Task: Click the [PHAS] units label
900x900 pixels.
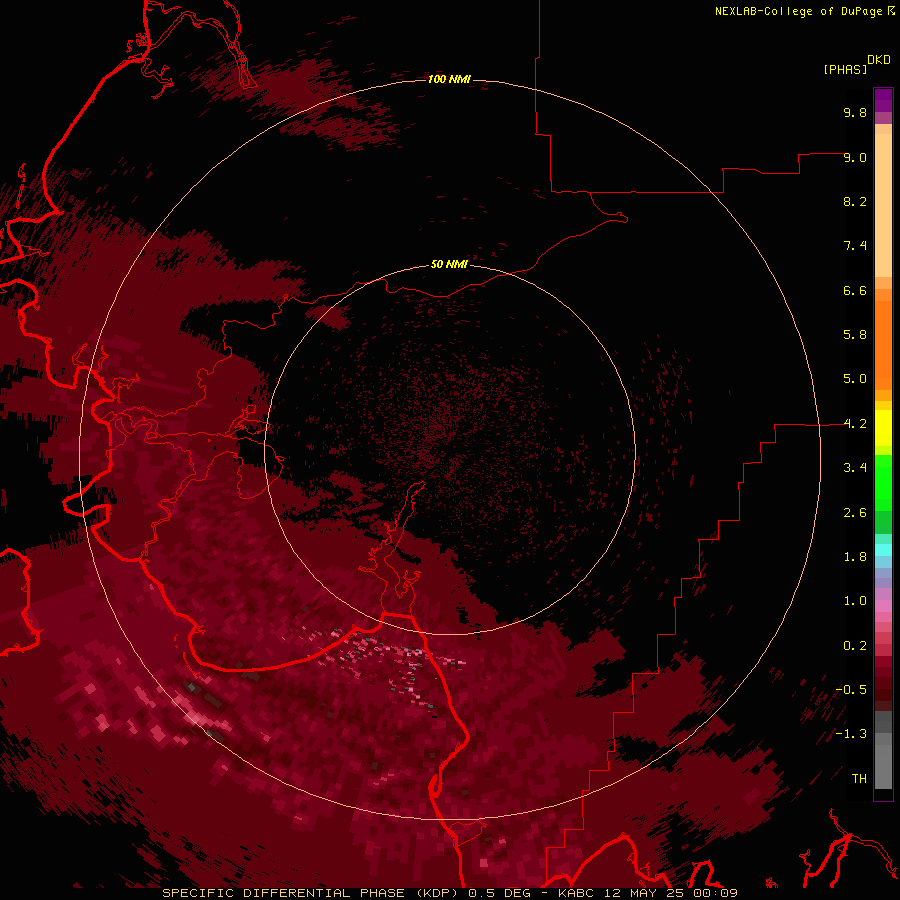Action: tap(845, 69)
